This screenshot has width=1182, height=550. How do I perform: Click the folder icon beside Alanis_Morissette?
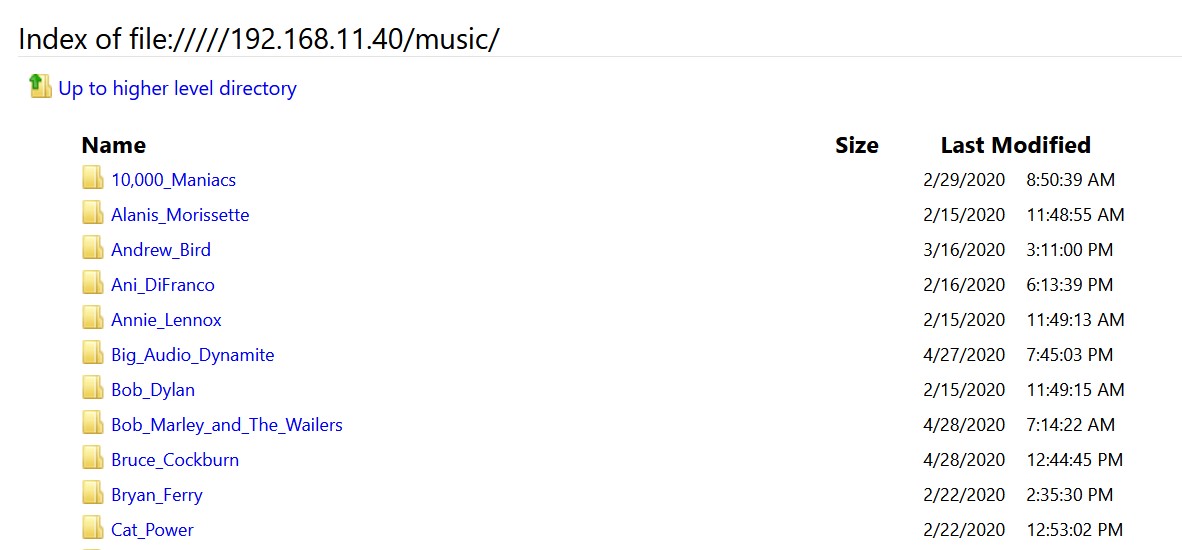pyautogui.click(x=93, y=213)
